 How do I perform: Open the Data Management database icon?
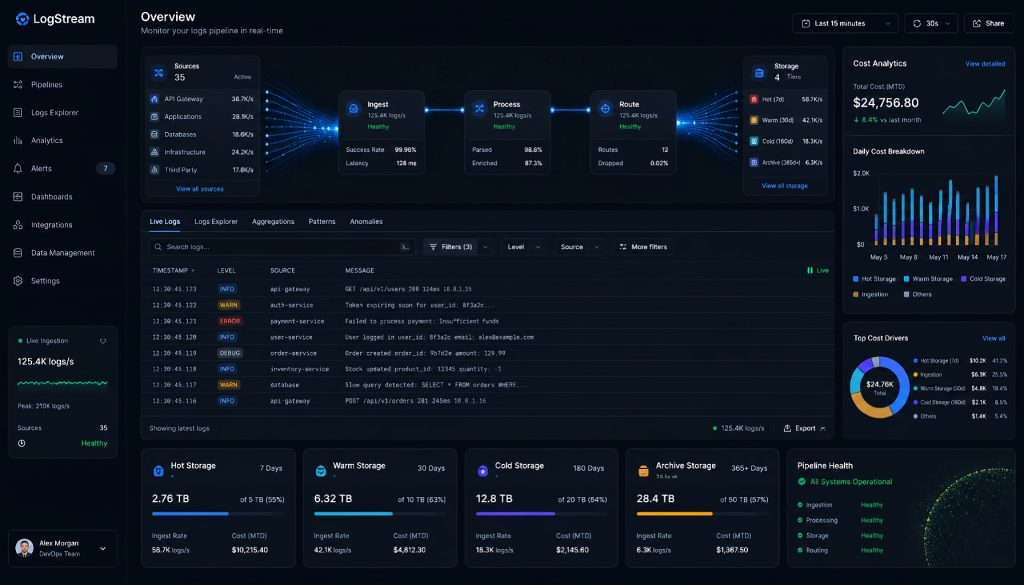pos(18,253)
